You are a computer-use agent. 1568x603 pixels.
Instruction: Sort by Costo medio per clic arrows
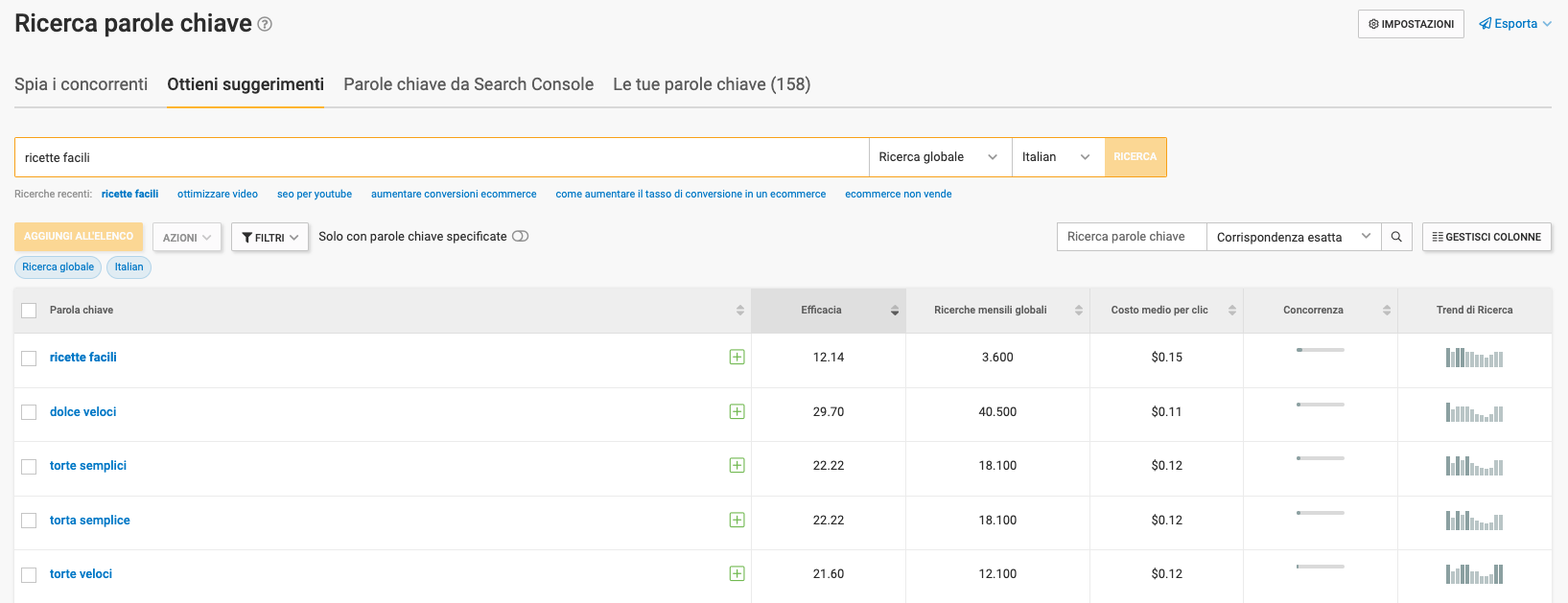click(x=1231, y=311)
